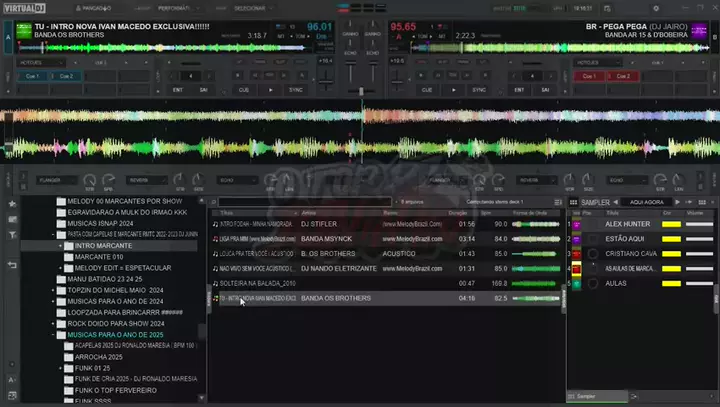Switch to Sampler tab at bottom right
Screen dimensions: 720x407
[x=597, y=396]
